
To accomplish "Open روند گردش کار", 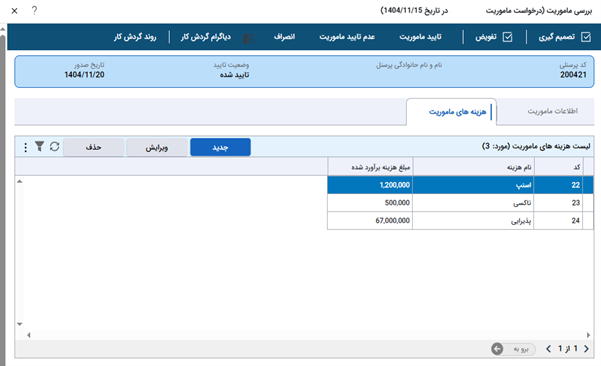I will (135, 37).
